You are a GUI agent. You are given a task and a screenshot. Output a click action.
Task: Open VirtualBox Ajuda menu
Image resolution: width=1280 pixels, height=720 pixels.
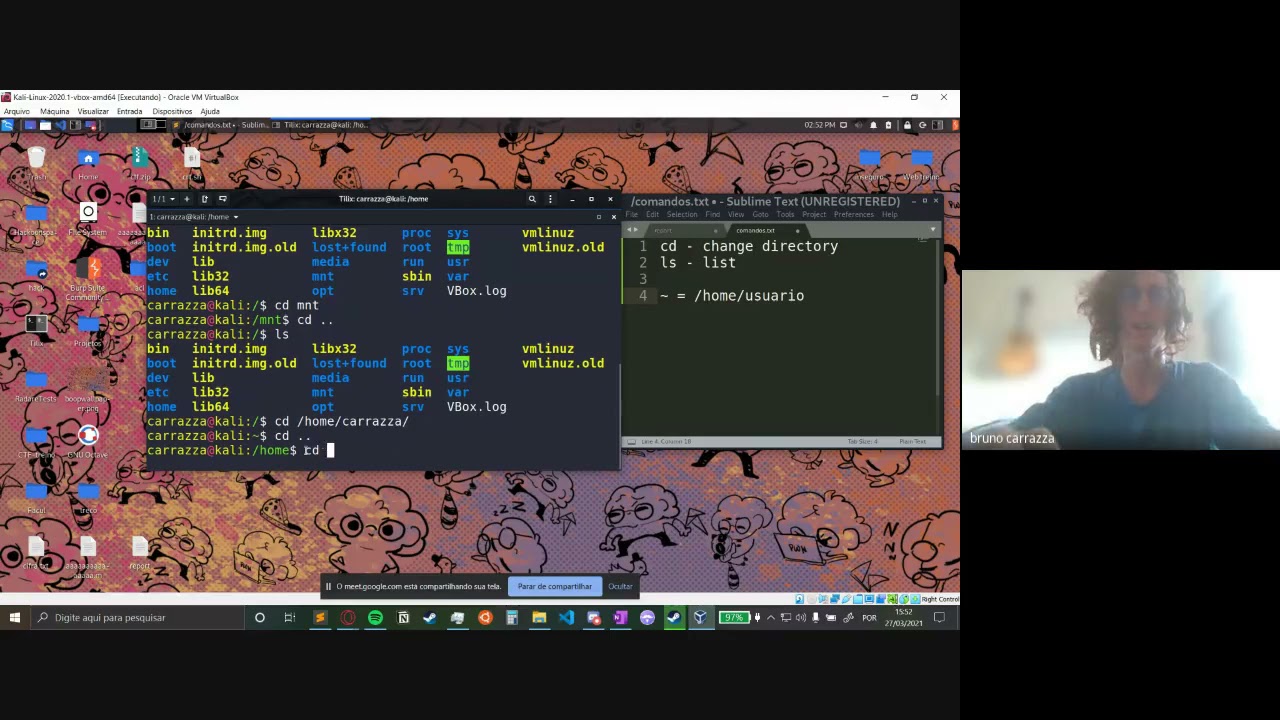coord(210,111)
